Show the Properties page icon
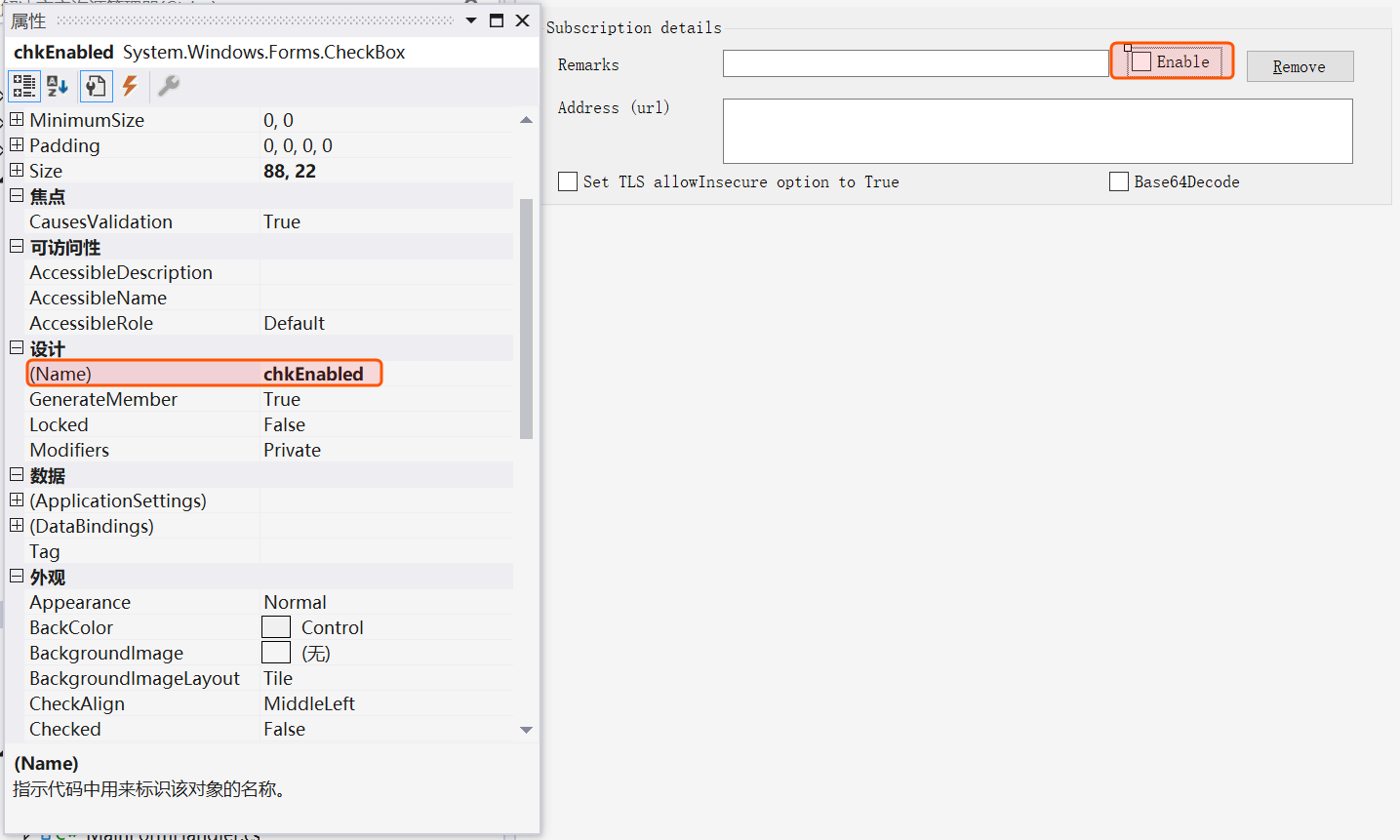 [x=95, y=86]
